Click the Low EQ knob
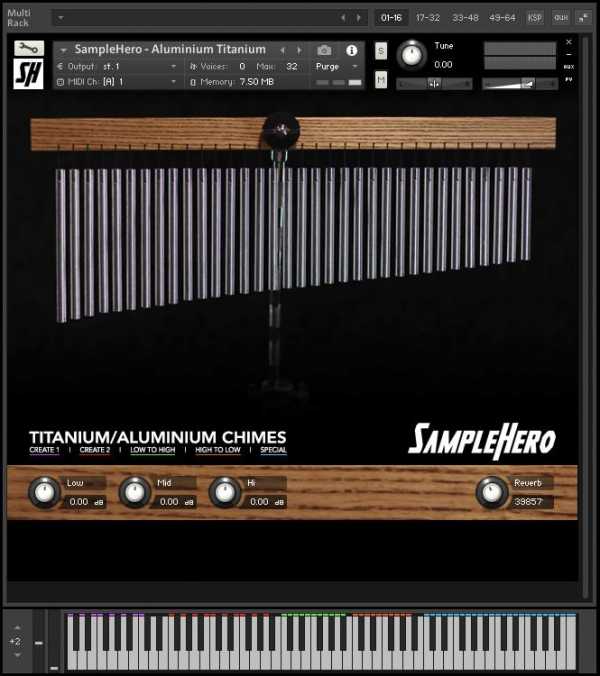600x676 pixels. pos(43,491)
